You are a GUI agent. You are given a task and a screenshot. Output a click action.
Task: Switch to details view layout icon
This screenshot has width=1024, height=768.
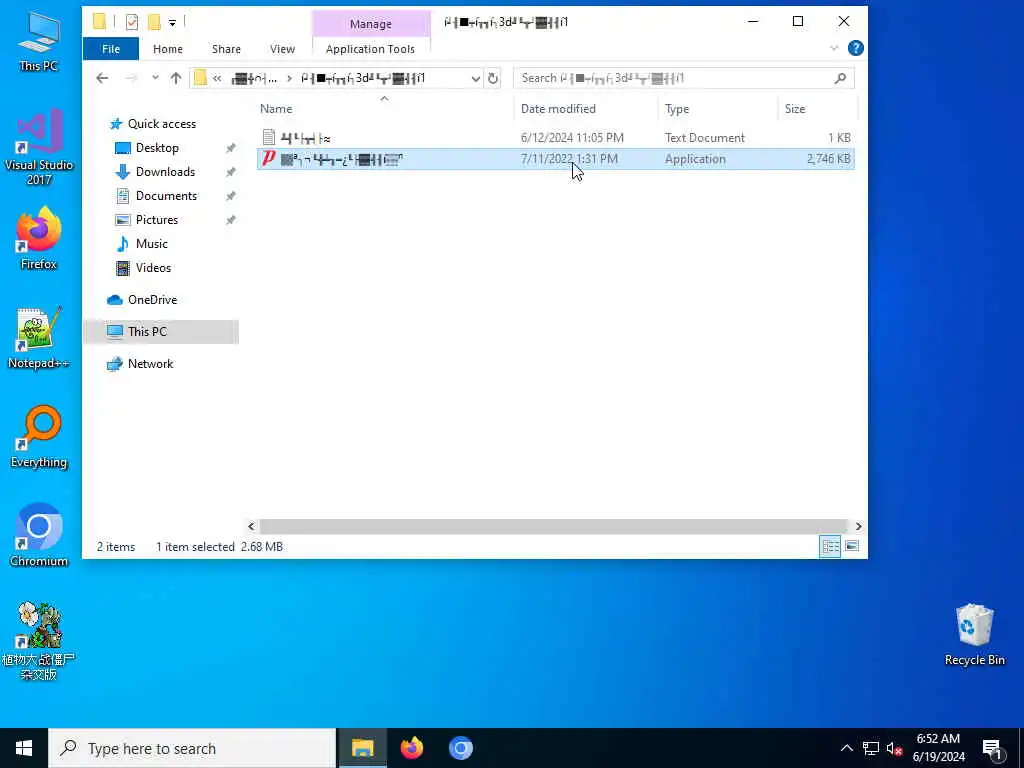point(830,546)
